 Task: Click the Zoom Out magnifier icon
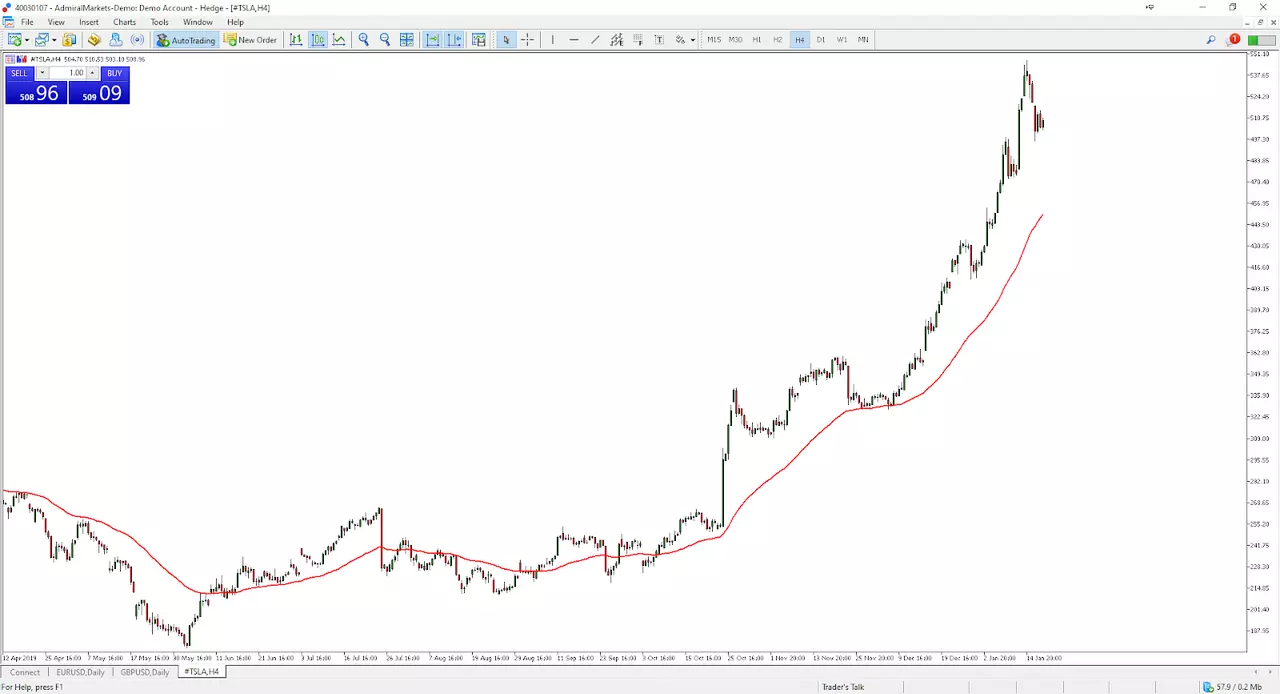click(x=385, y=40)
